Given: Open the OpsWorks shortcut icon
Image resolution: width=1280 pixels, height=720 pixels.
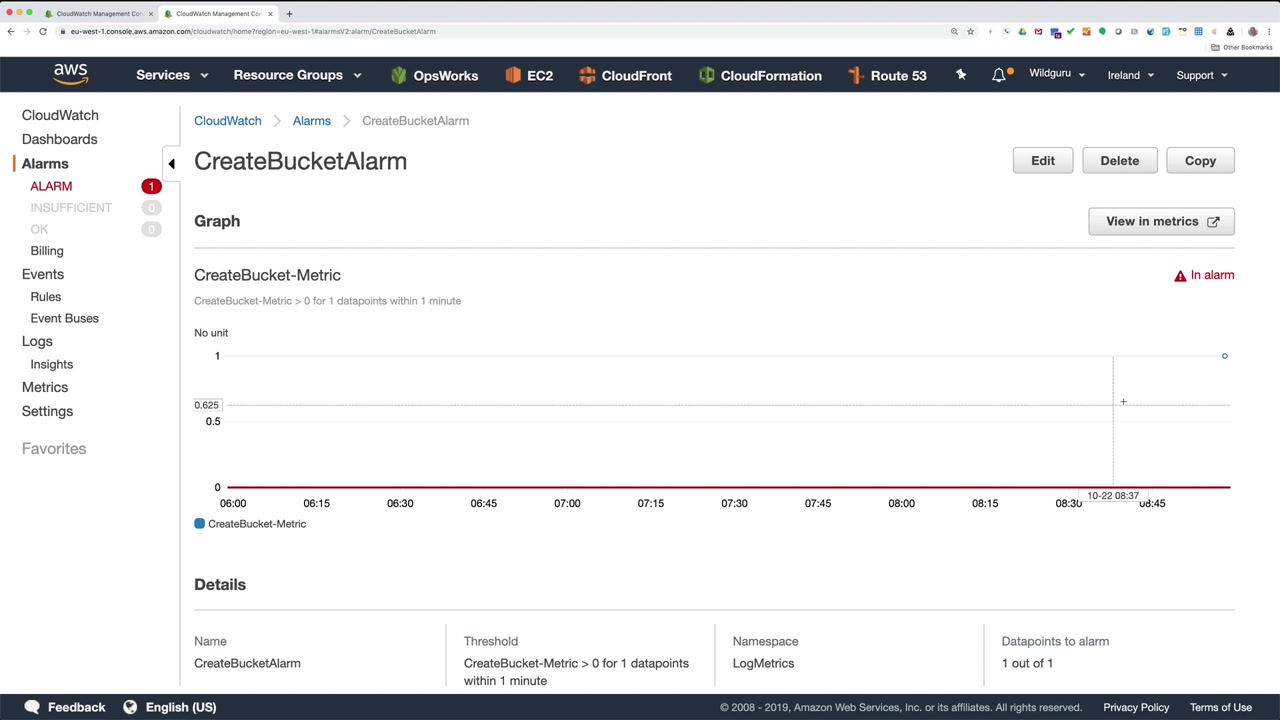Looking at the screenshot, I should point(399,75).
